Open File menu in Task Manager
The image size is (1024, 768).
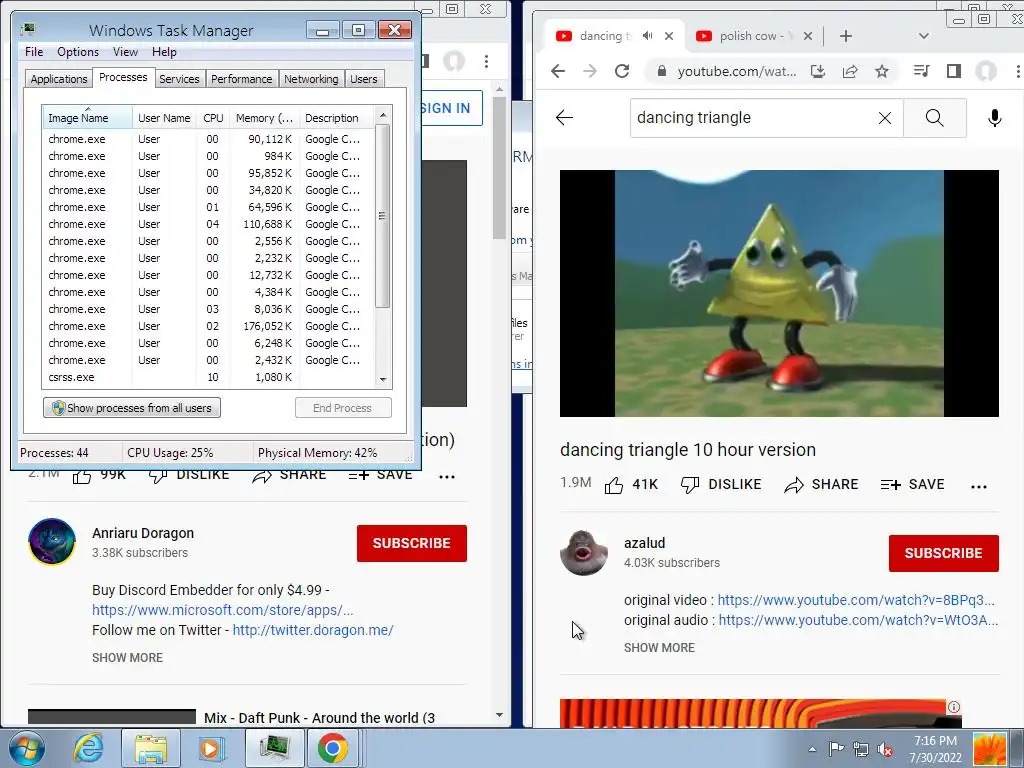[x=34, y=52]
